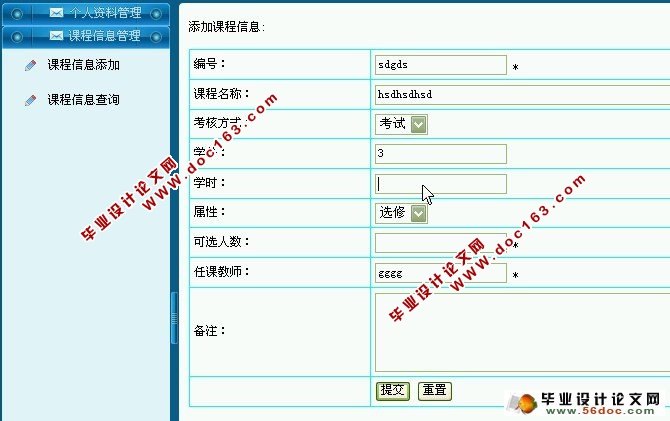Expand 属性 dropdown showing 选修
The height and width of the screenshot is (421, 670).
click(x=401, y=213)
